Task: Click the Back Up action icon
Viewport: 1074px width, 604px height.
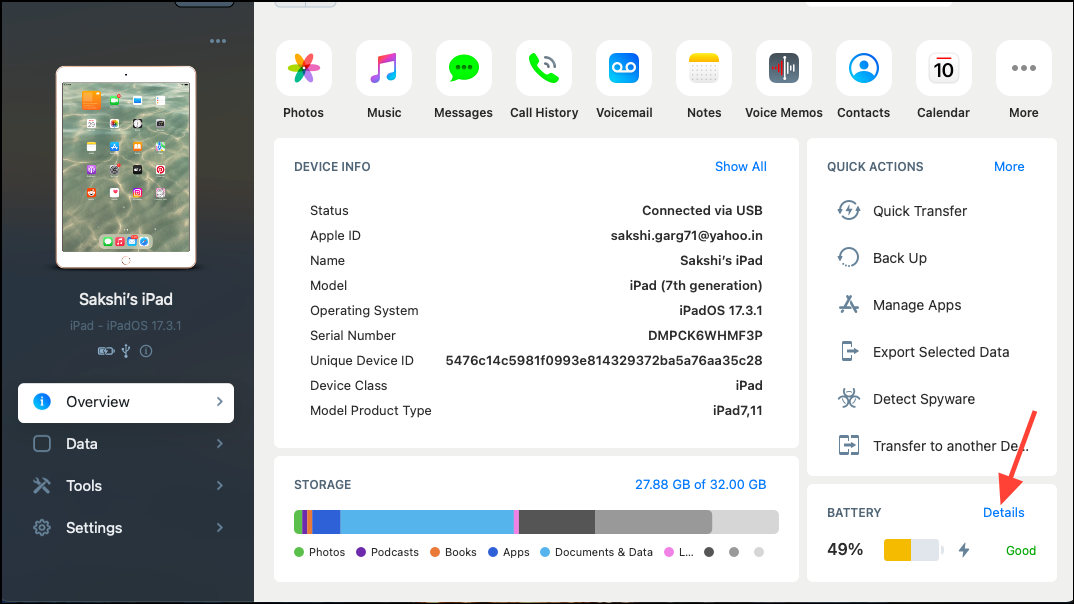Action: coord(849,257)
